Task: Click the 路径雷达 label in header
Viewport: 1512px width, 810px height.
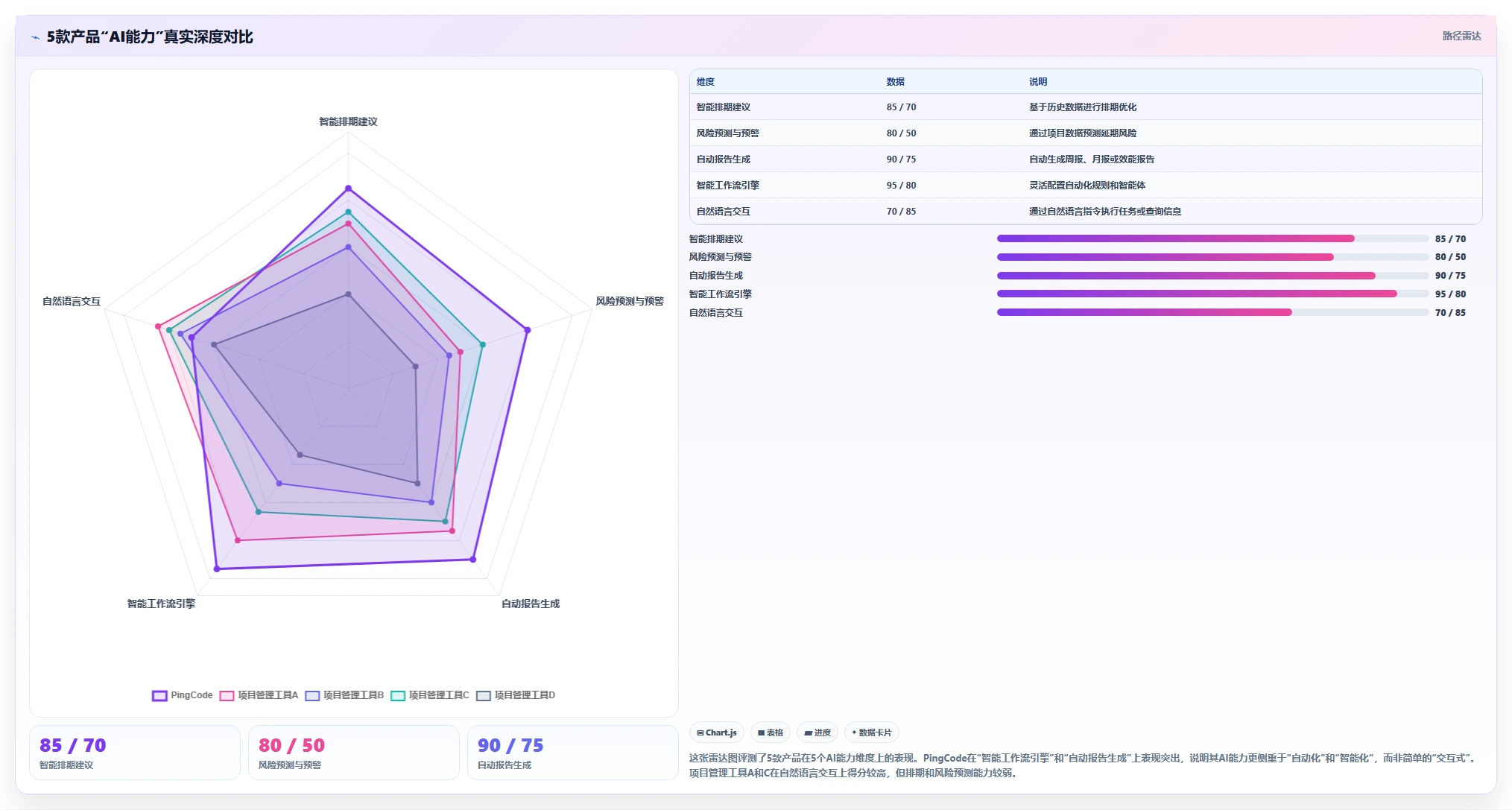Action: point(1461,36)
